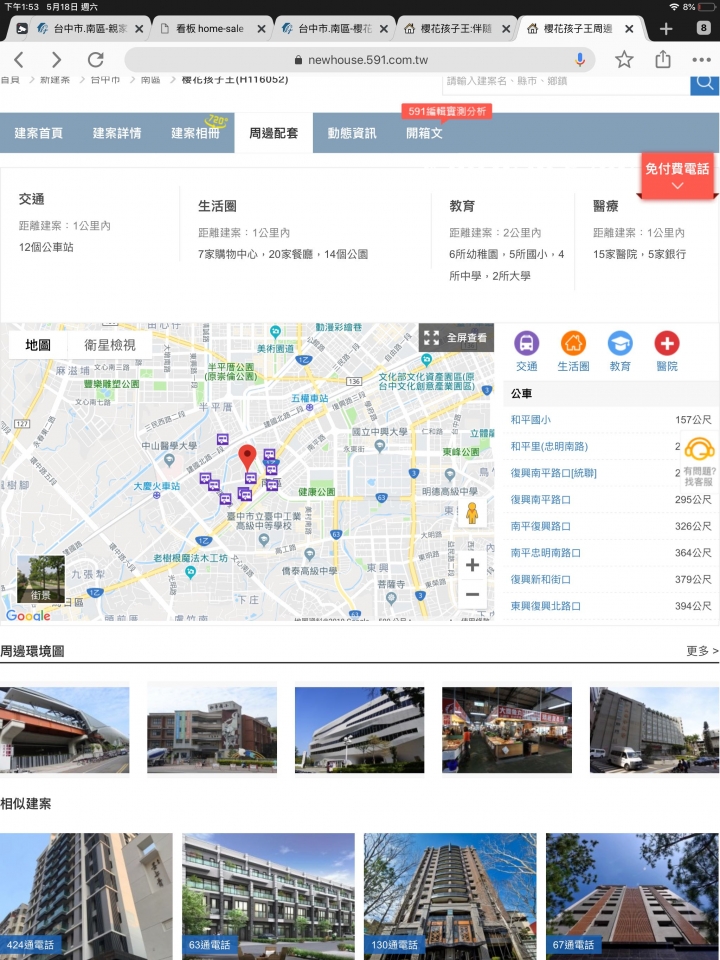This screenshot has width=720, height=960.
Task: Open the 開箱文 tab
Action: pos(424,133)
